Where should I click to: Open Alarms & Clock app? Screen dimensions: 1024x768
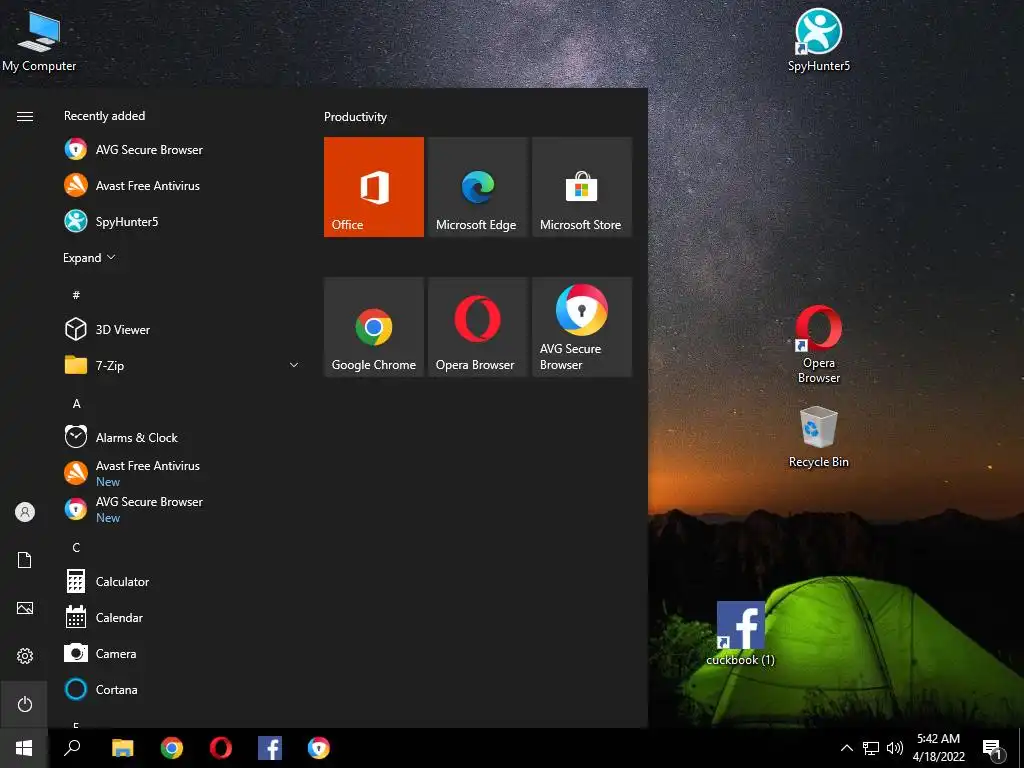point(183,438)
